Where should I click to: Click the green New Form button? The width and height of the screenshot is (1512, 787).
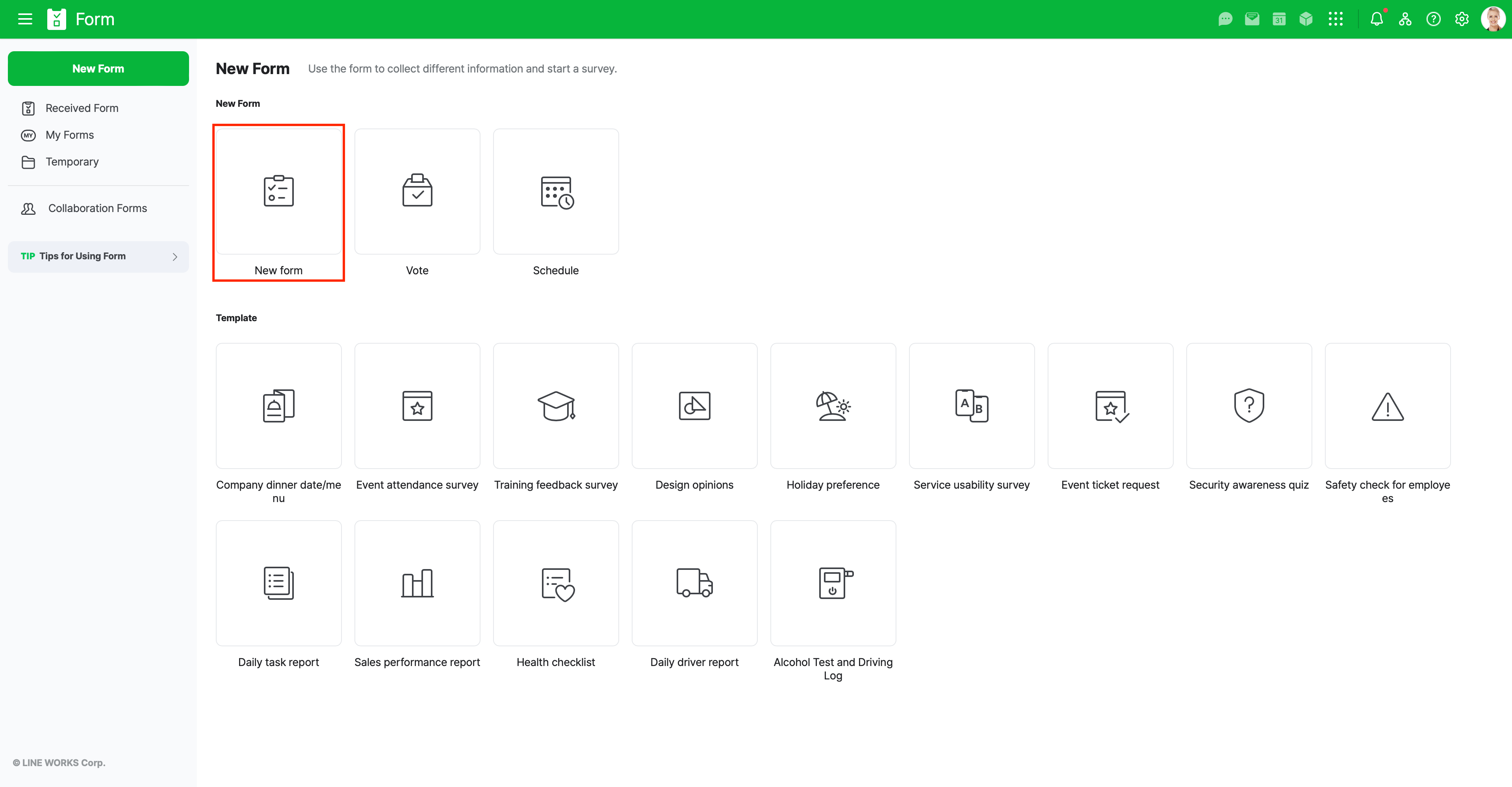tap(98, 68)
